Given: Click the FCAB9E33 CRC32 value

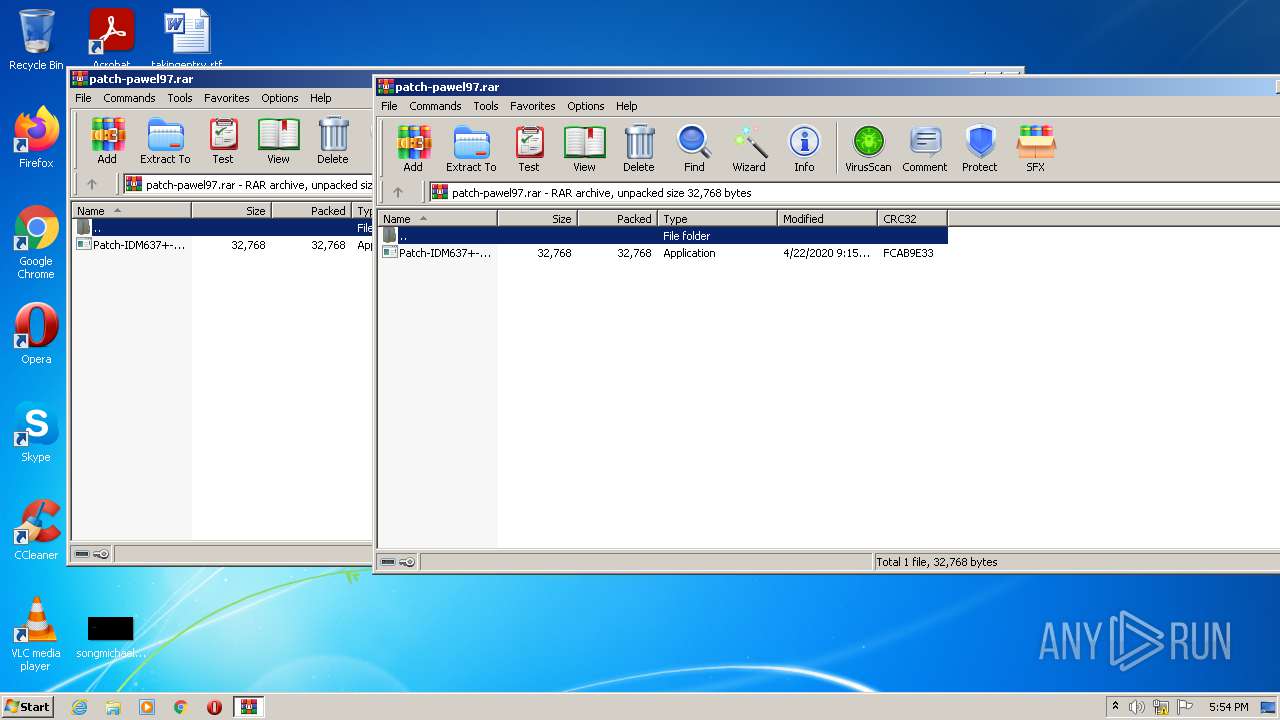Looking at the screenshot, I should click(x=908, y=253).
